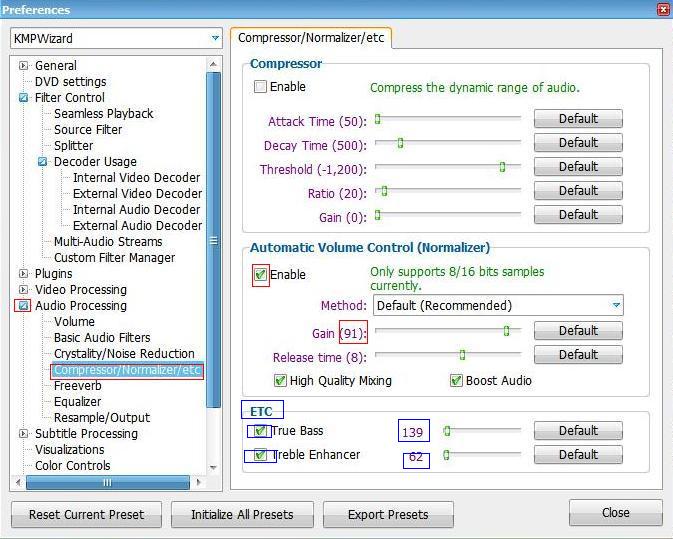This screenshot has height=539, width=673.
Task: Click Default for Threshold
Action: 578,167
